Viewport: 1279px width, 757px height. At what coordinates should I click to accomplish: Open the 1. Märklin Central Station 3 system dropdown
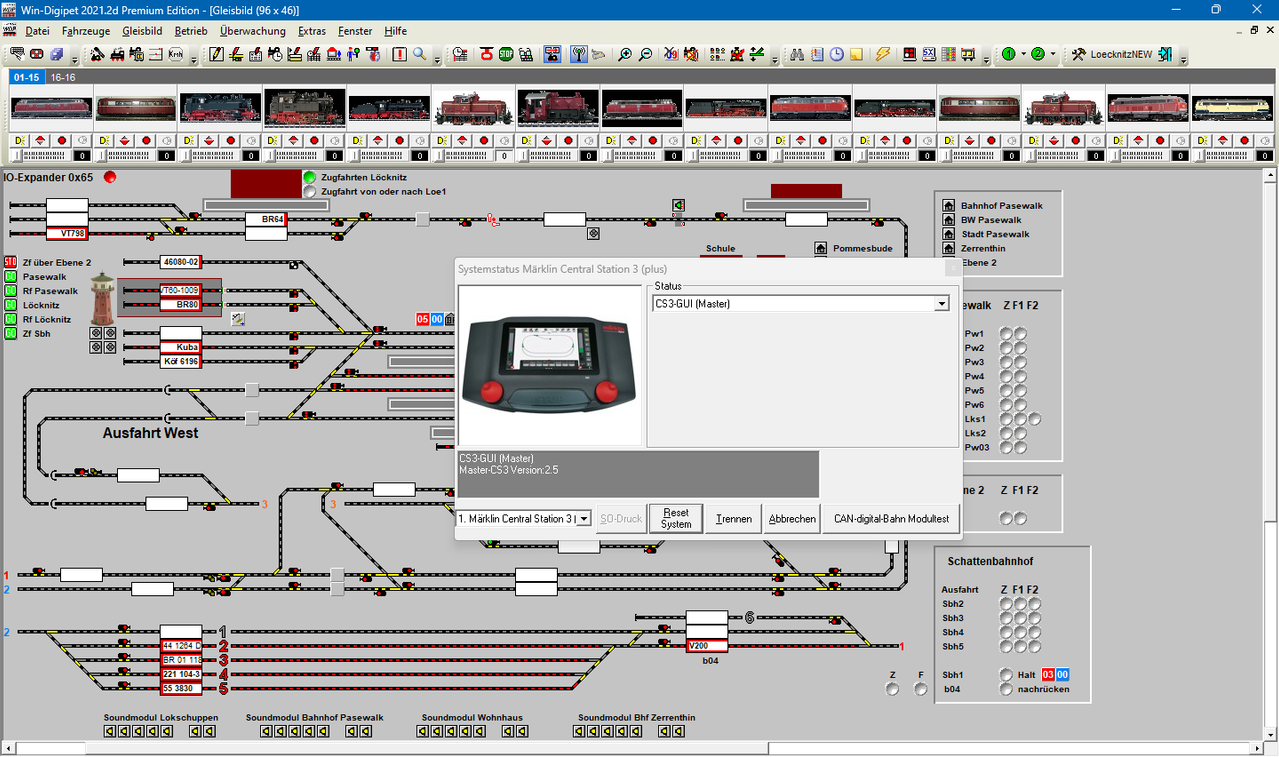(x=584, y=519)
